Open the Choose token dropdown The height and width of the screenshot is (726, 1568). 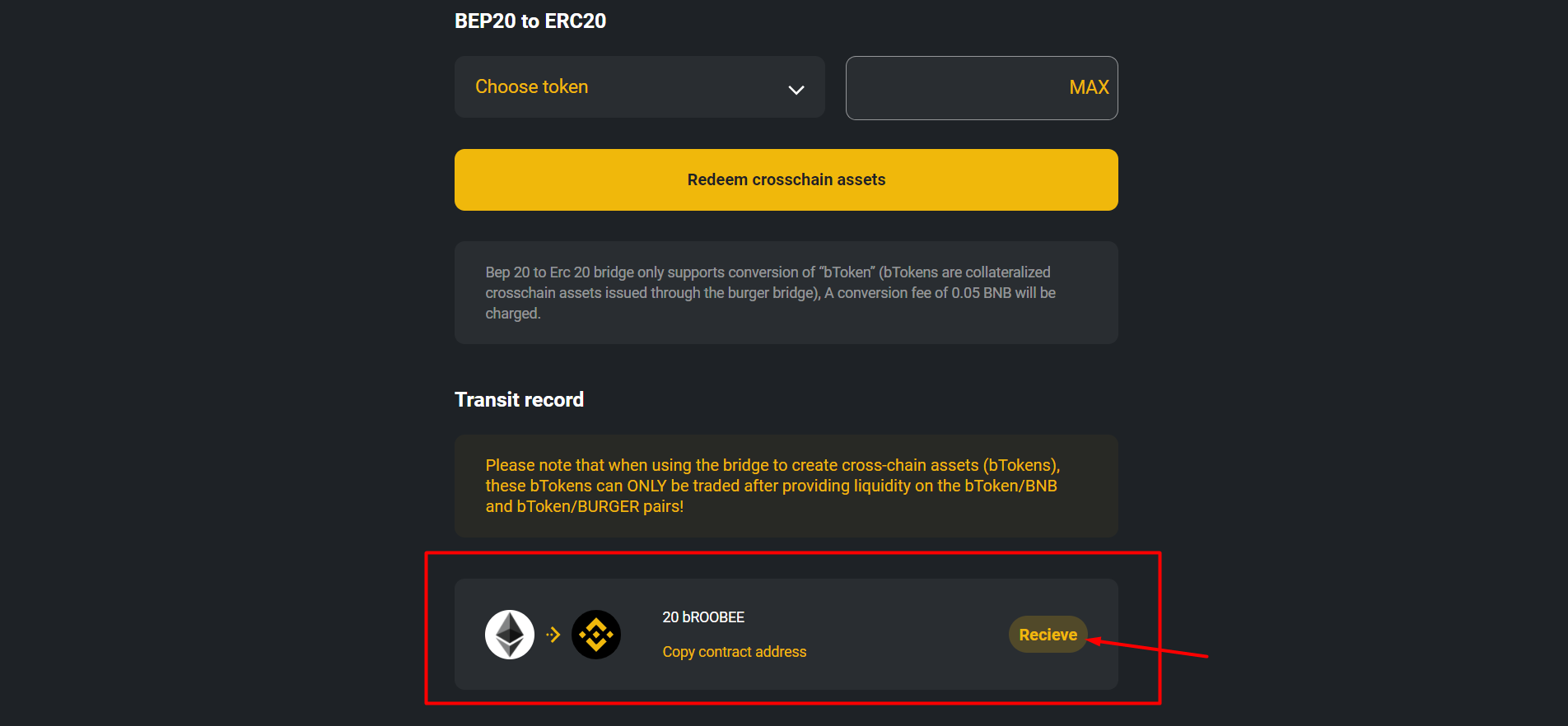(639, 87)
